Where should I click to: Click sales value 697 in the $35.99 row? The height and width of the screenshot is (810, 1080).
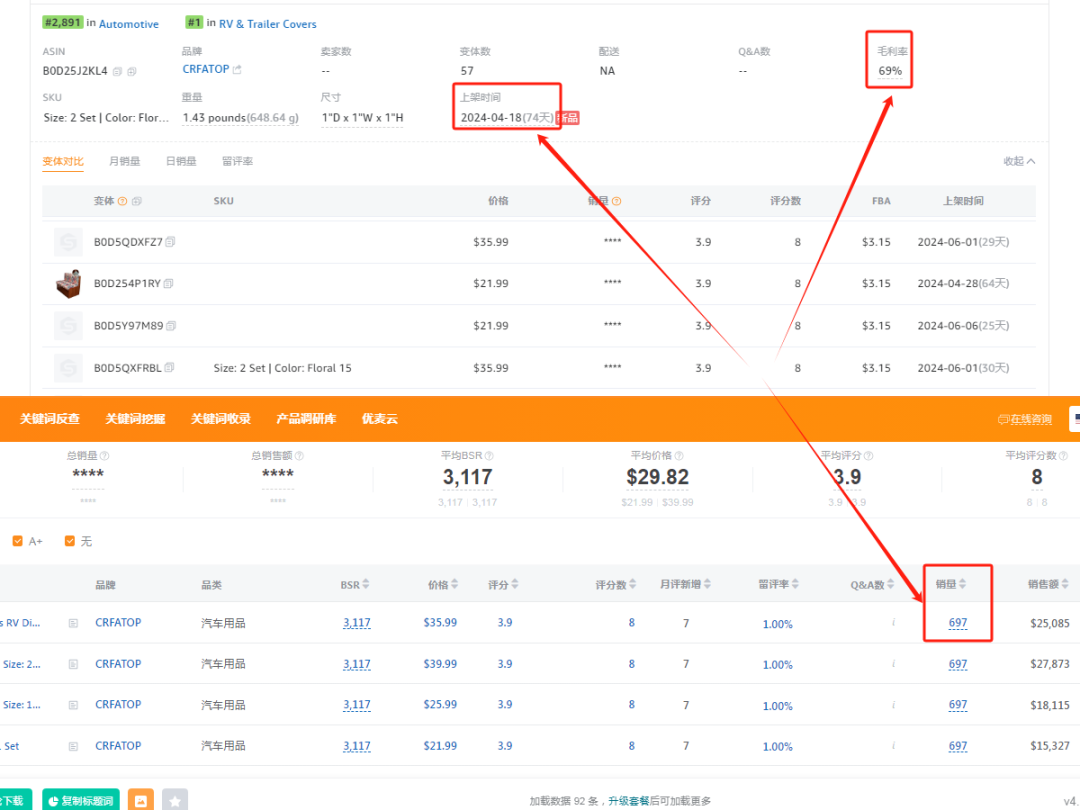[958, 623]
